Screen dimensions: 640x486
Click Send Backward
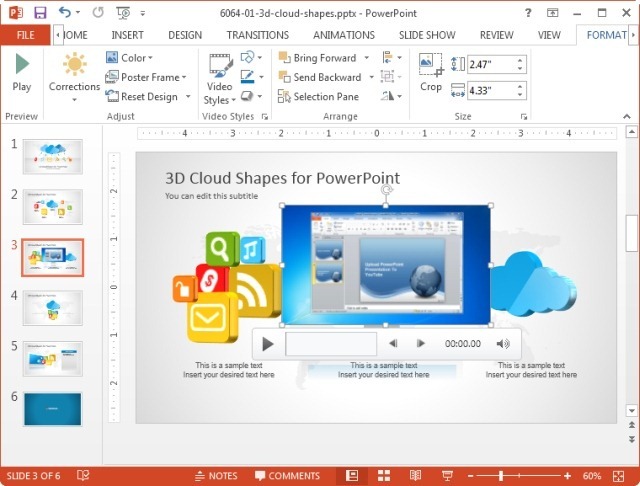pos(320,77)
